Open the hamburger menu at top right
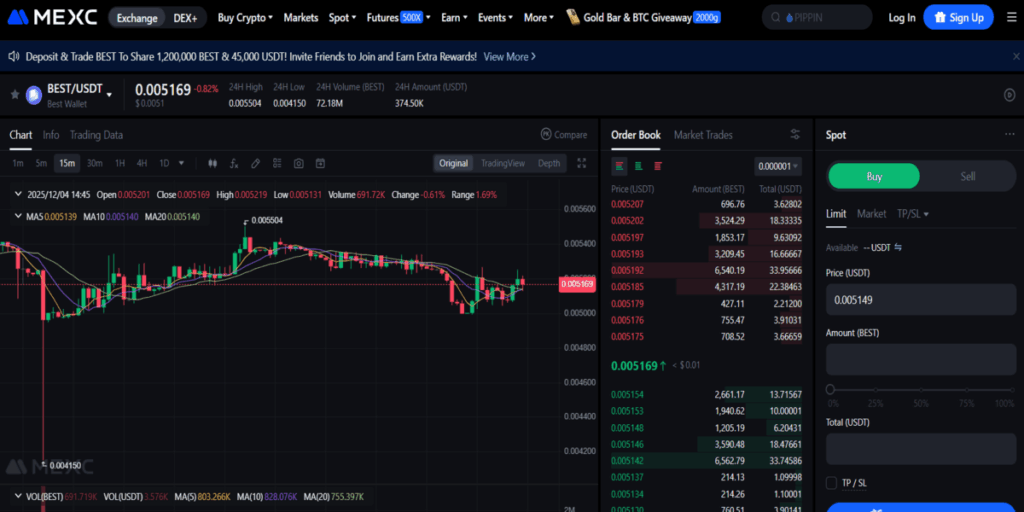 pyautogui.click(x=1012, y=18)
